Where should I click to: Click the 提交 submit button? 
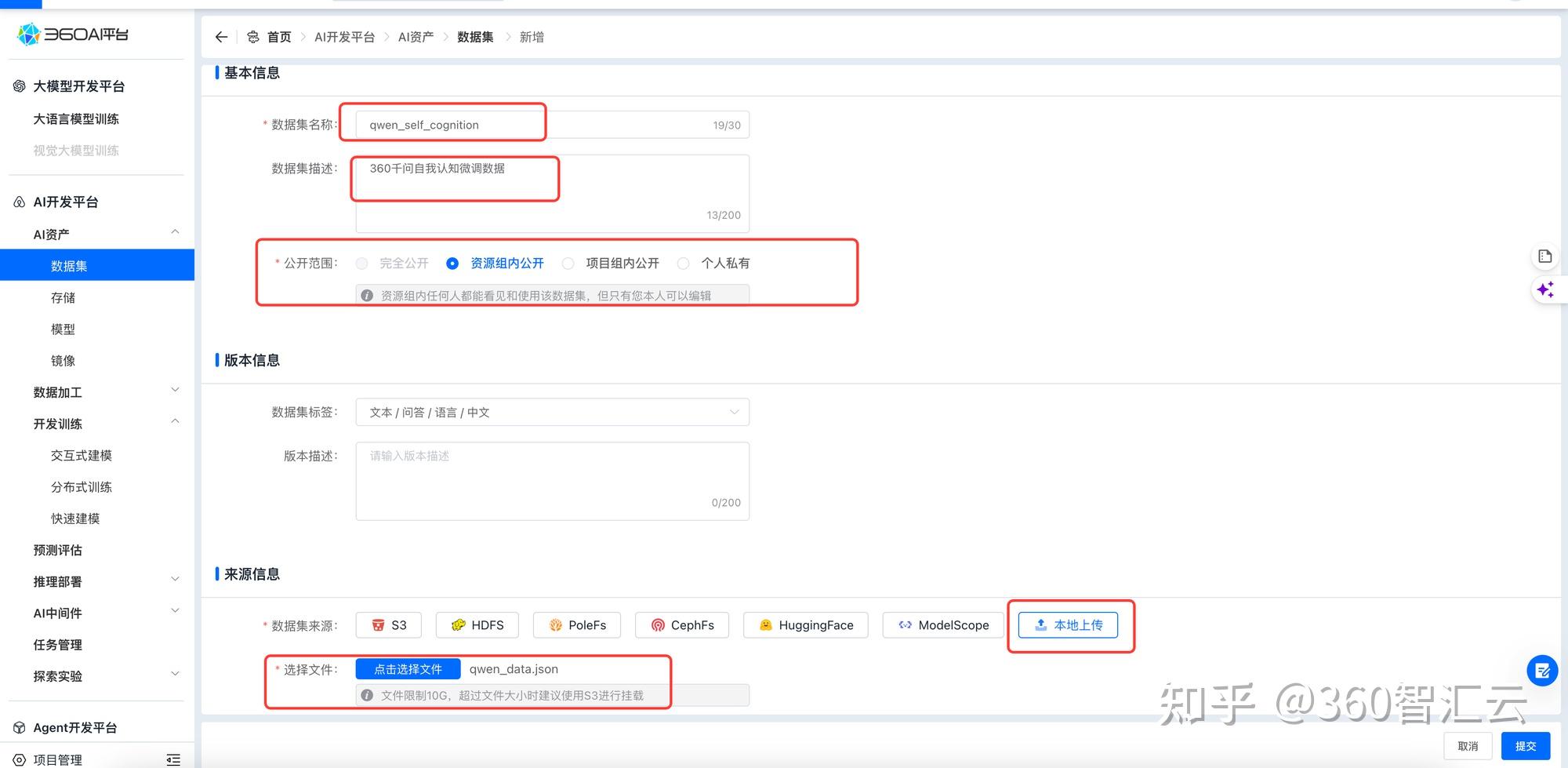(x=1526, y=745)
